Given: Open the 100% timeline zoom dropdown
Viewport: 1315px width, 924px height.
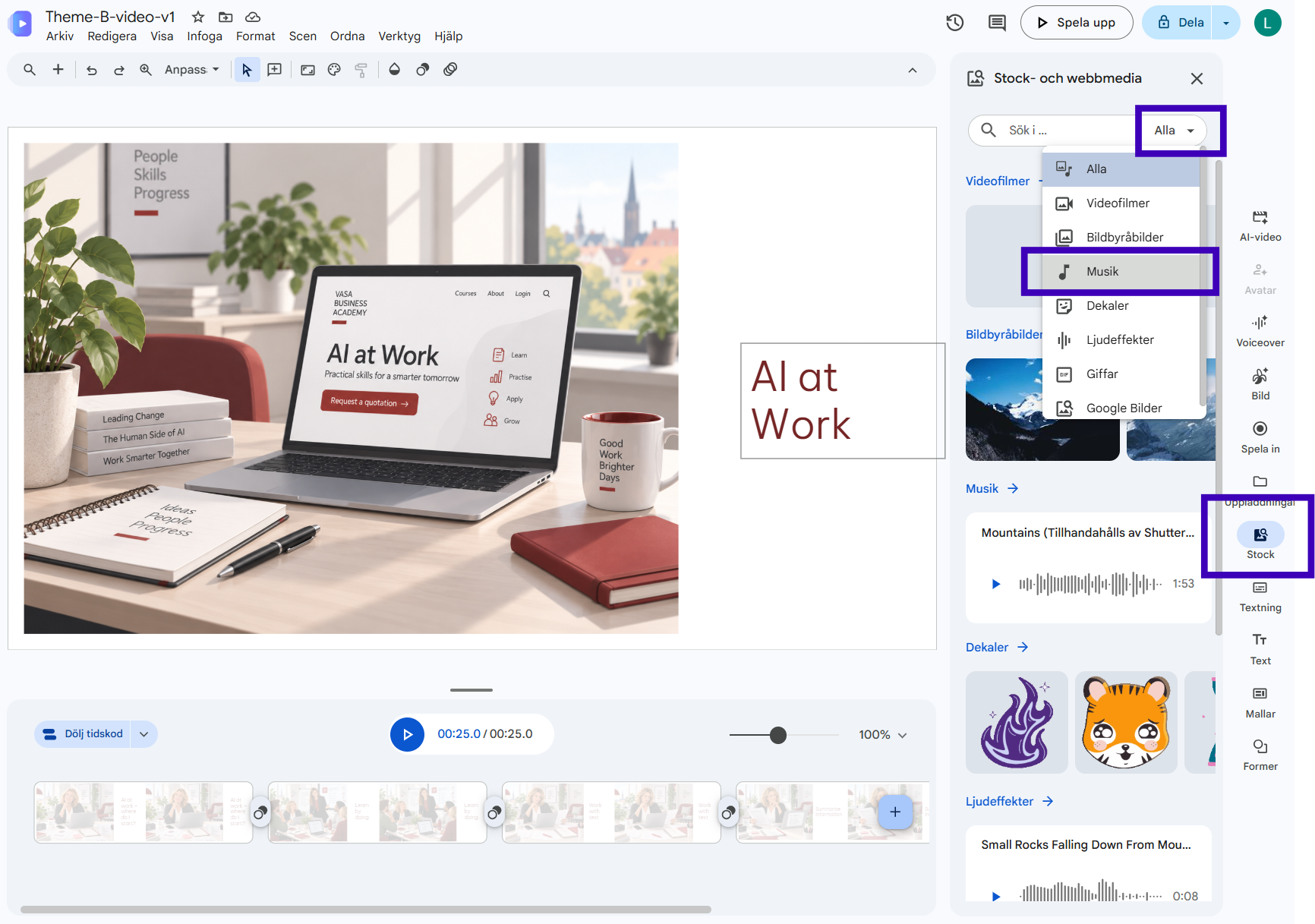Looking at the screenshot, I should click(883, 735).
